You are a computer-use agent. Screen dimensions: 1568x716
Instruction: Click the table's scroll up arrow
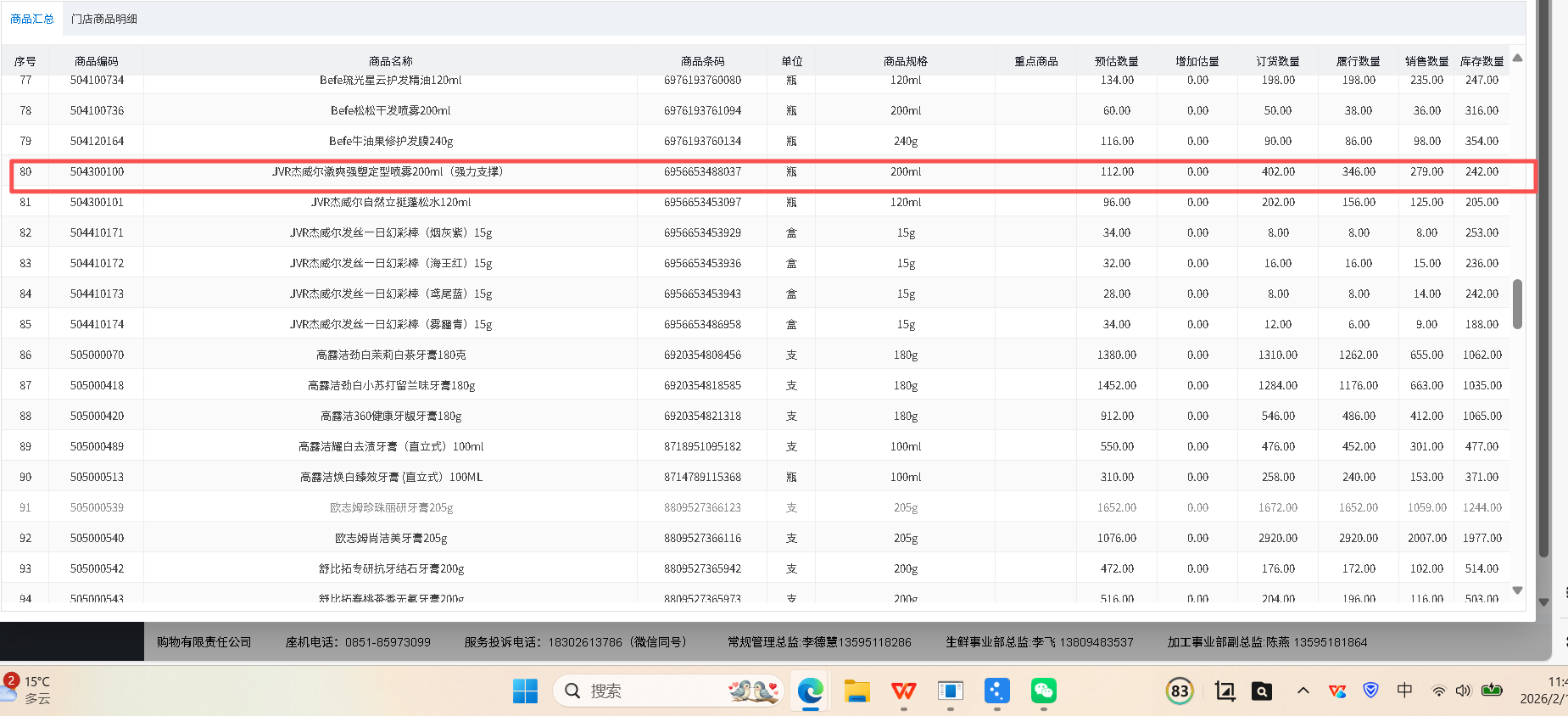(1517, 59)
